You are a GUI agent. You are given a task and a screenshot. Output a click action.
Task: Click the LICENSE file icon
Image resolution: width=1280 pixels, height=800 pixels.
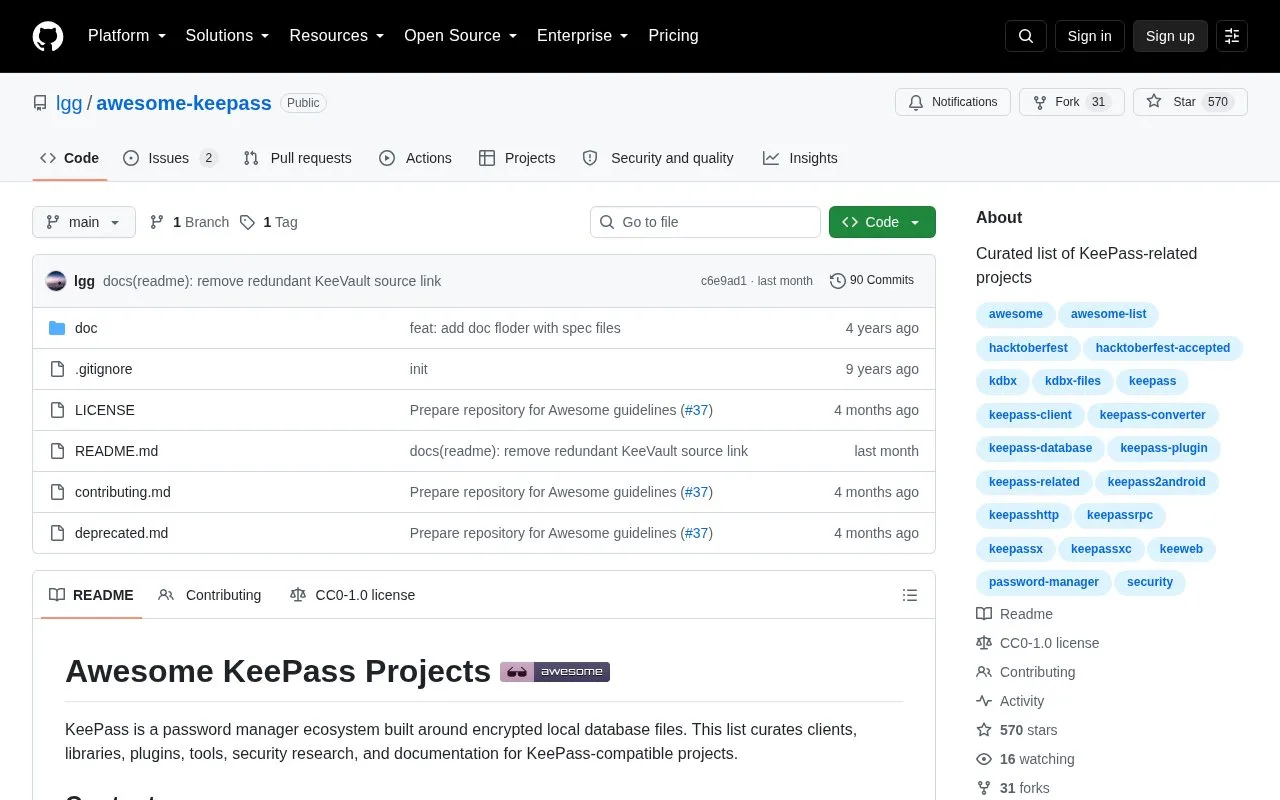tap(57, 410)
